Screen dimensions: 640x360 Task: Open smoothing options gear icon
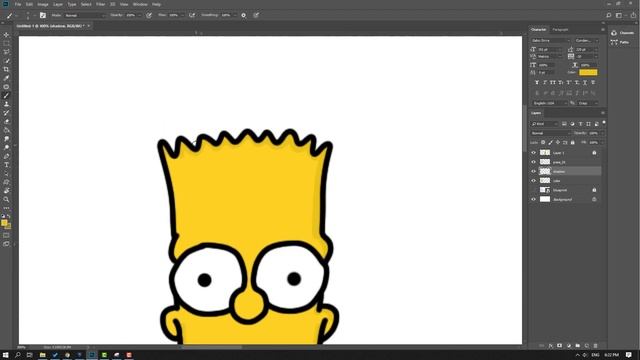click(244, 15)
